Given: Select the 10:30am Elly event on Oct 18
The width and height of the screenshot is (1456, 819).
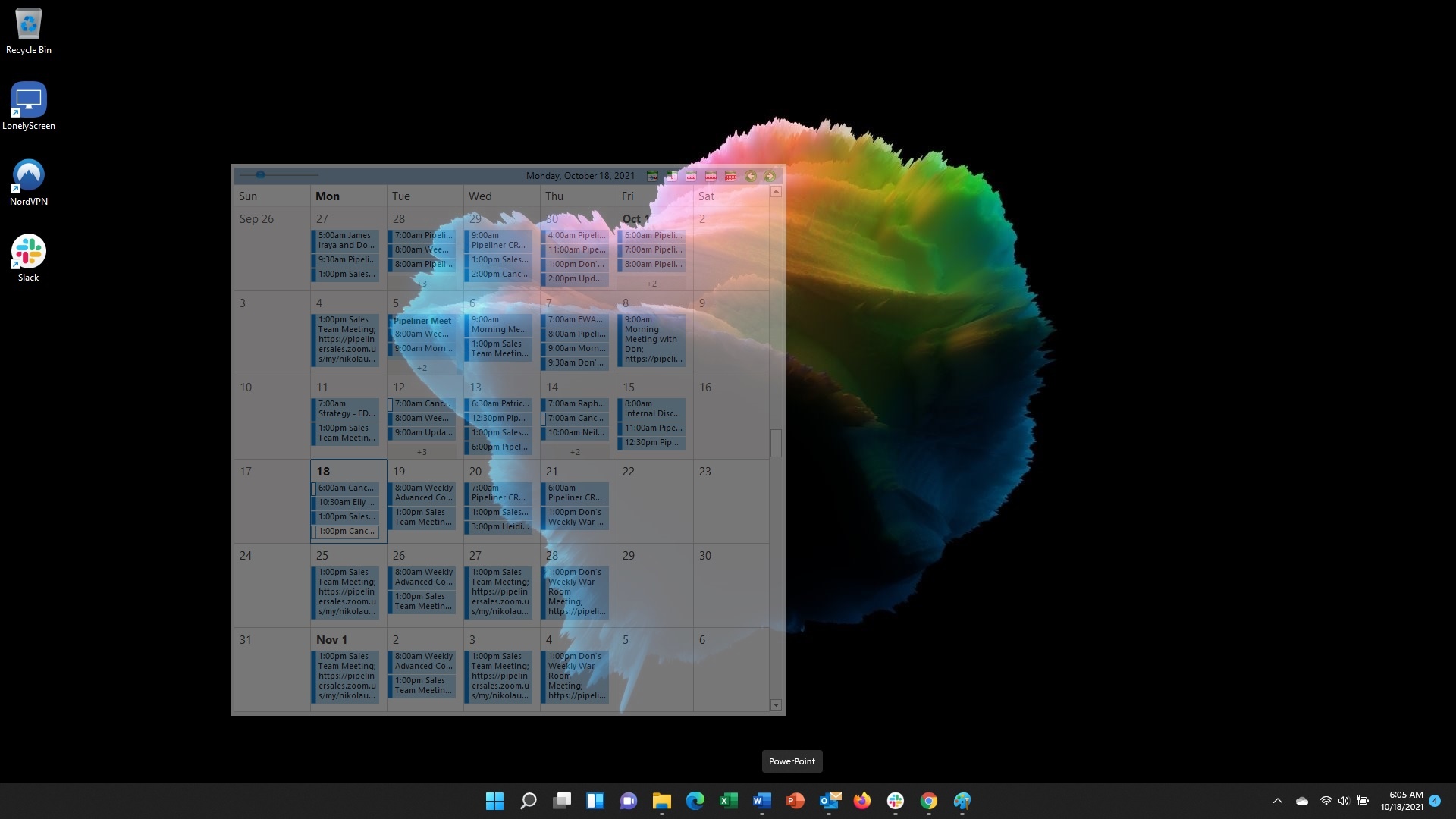Looking at the screenshot, I should coord(347,502).
